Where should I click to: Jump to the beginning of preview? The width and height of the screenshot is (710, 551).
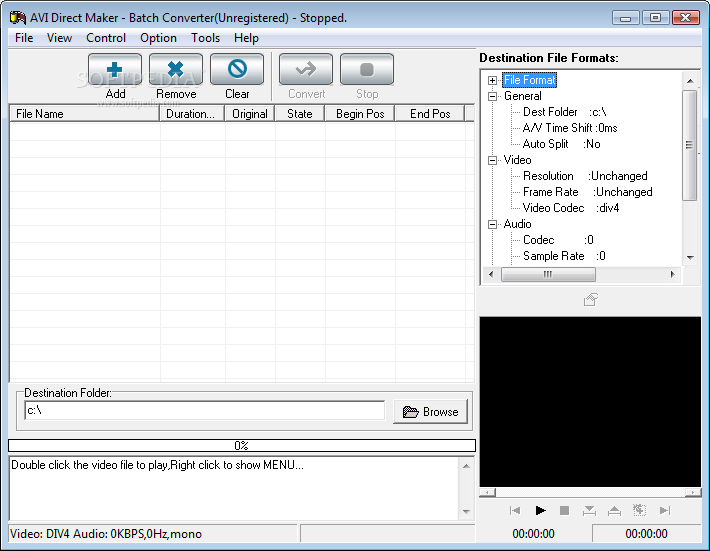tap(515, 511)
